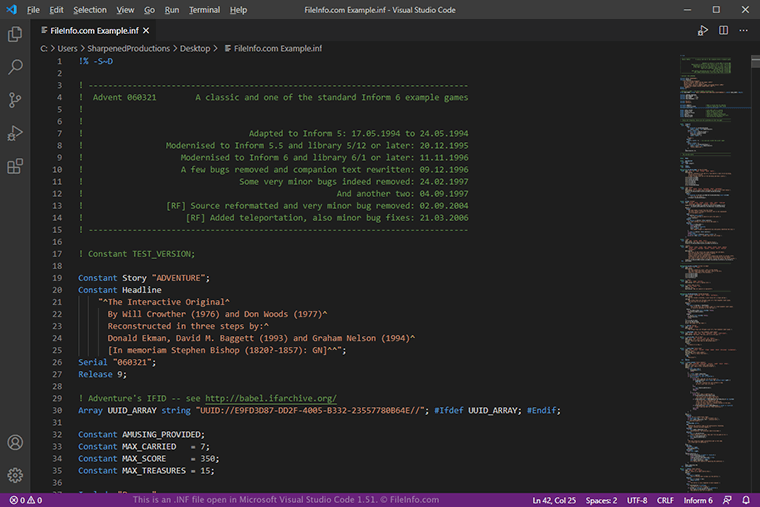
Task: Open the notifications bell in status bar
Action: pos(746,499)
